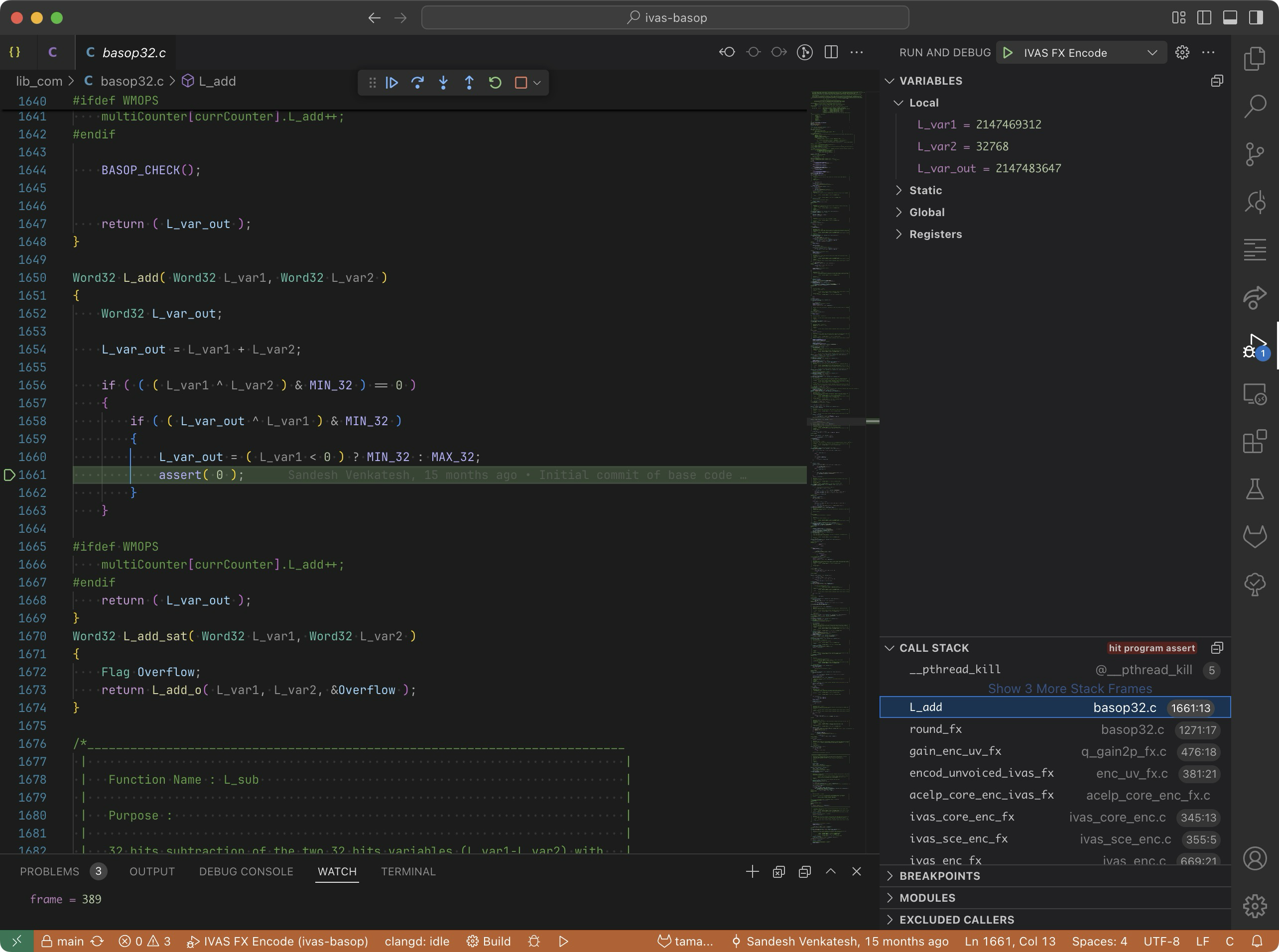Viewport: 1279px width, 952px height.
Task: Click Continue in debug toolbar
Action: [391, 83]
